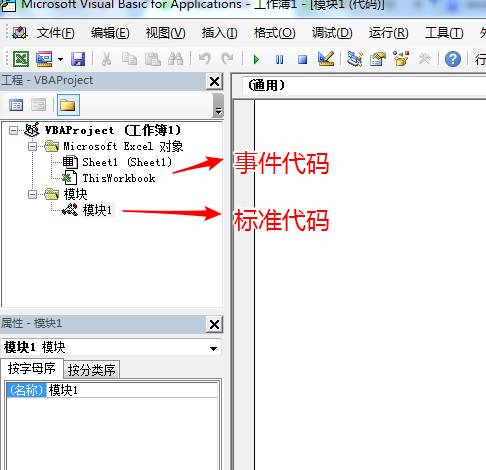Open the 插入(I) menu
The image size is (486, 470).
pyautogui.click(x=219, y=33)
